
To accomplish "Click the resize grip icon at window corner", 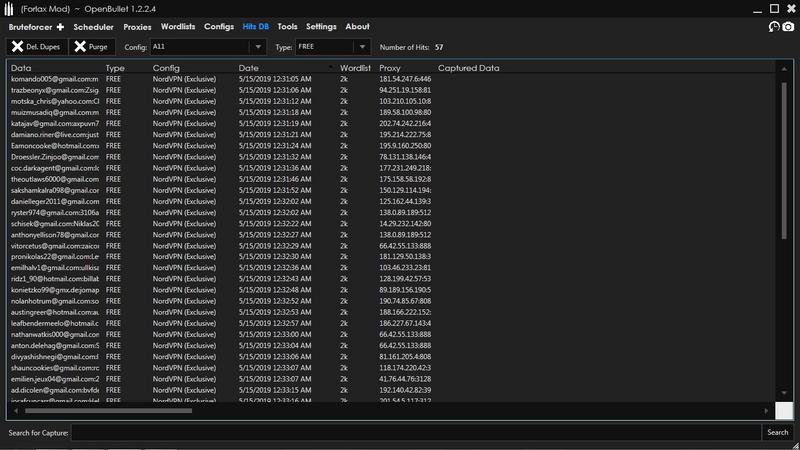I will [x=795, y=445].
